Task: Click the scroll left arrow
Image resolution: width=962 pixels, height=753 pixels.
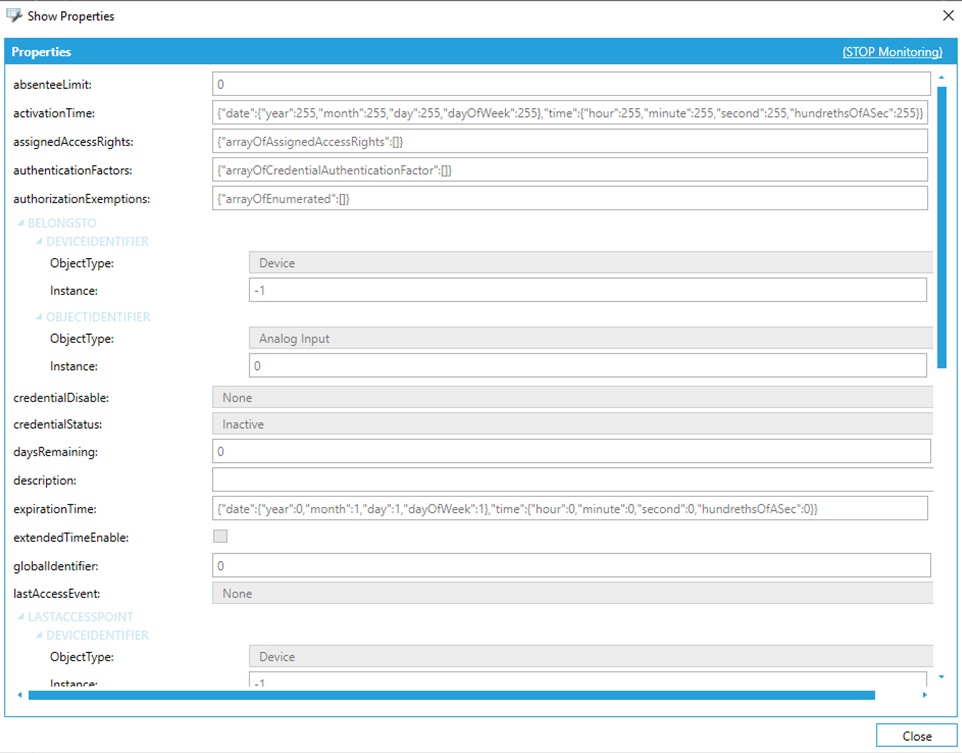Action: click(x=19, y=695)
